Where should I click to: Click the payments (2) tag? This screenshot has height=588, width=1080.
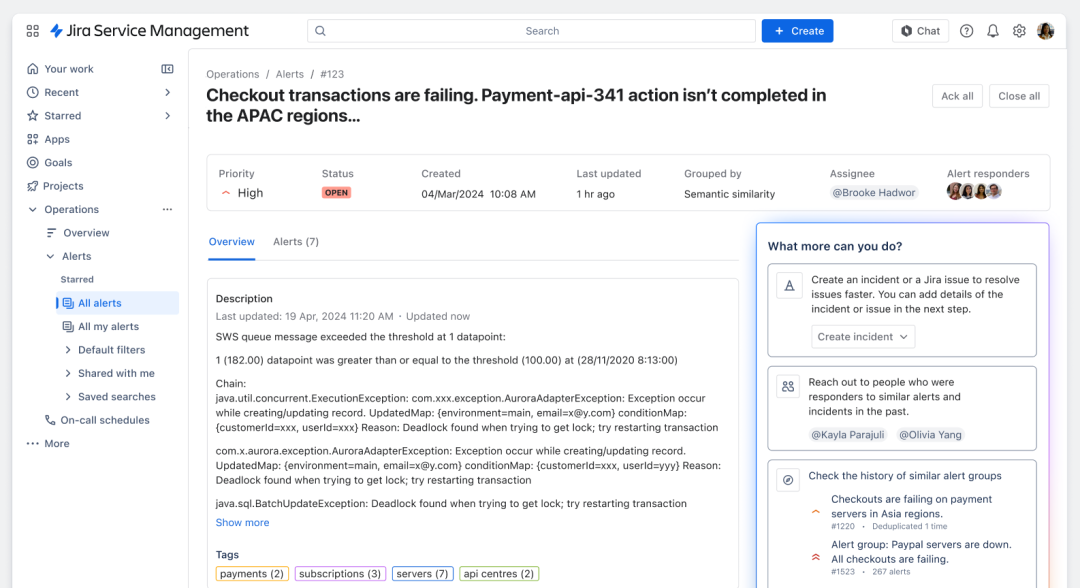tap(252, 574)
